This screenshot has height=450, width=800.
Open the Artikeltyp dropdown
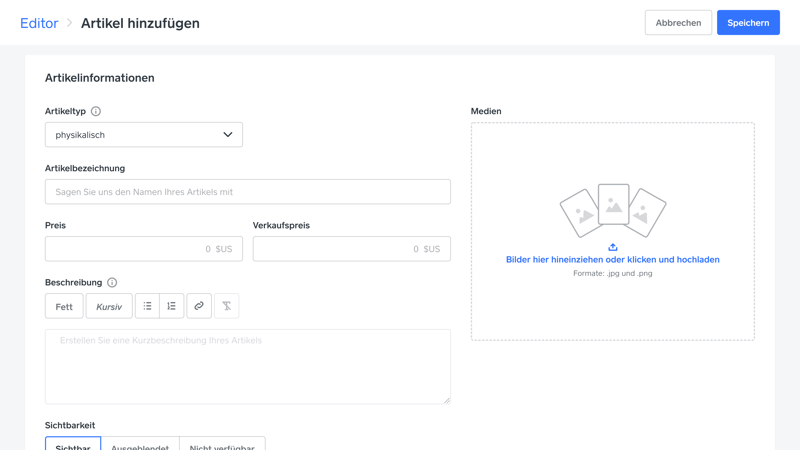(x=143, y=135)
